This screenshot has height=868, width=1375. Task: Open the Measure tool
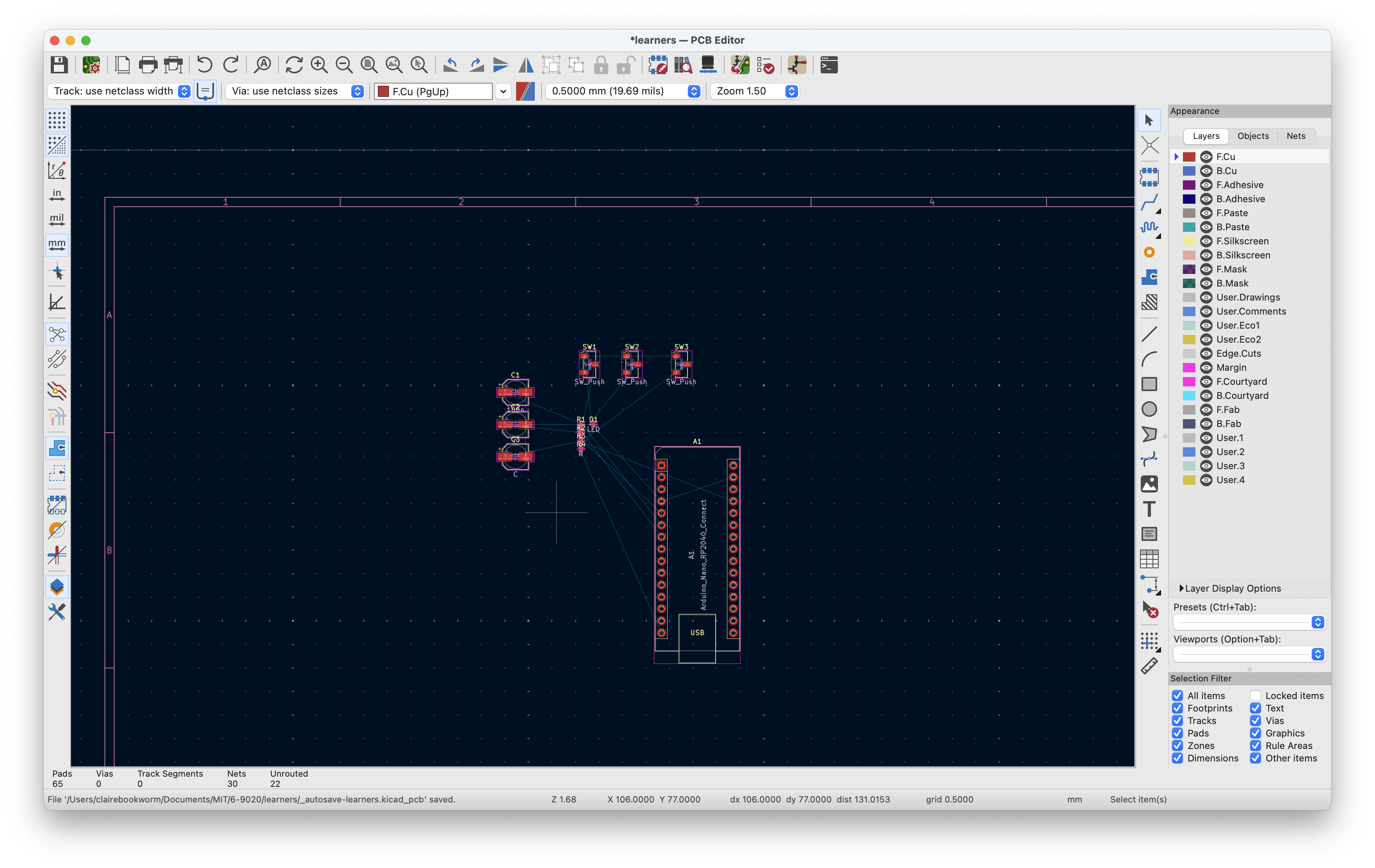coord(1150,665)
